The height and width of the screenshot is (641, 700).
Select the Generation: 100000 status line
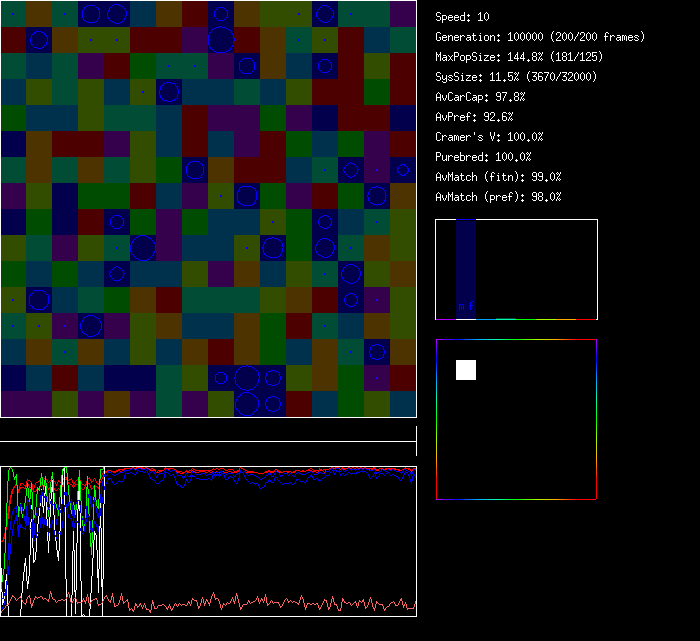[540, 37]
